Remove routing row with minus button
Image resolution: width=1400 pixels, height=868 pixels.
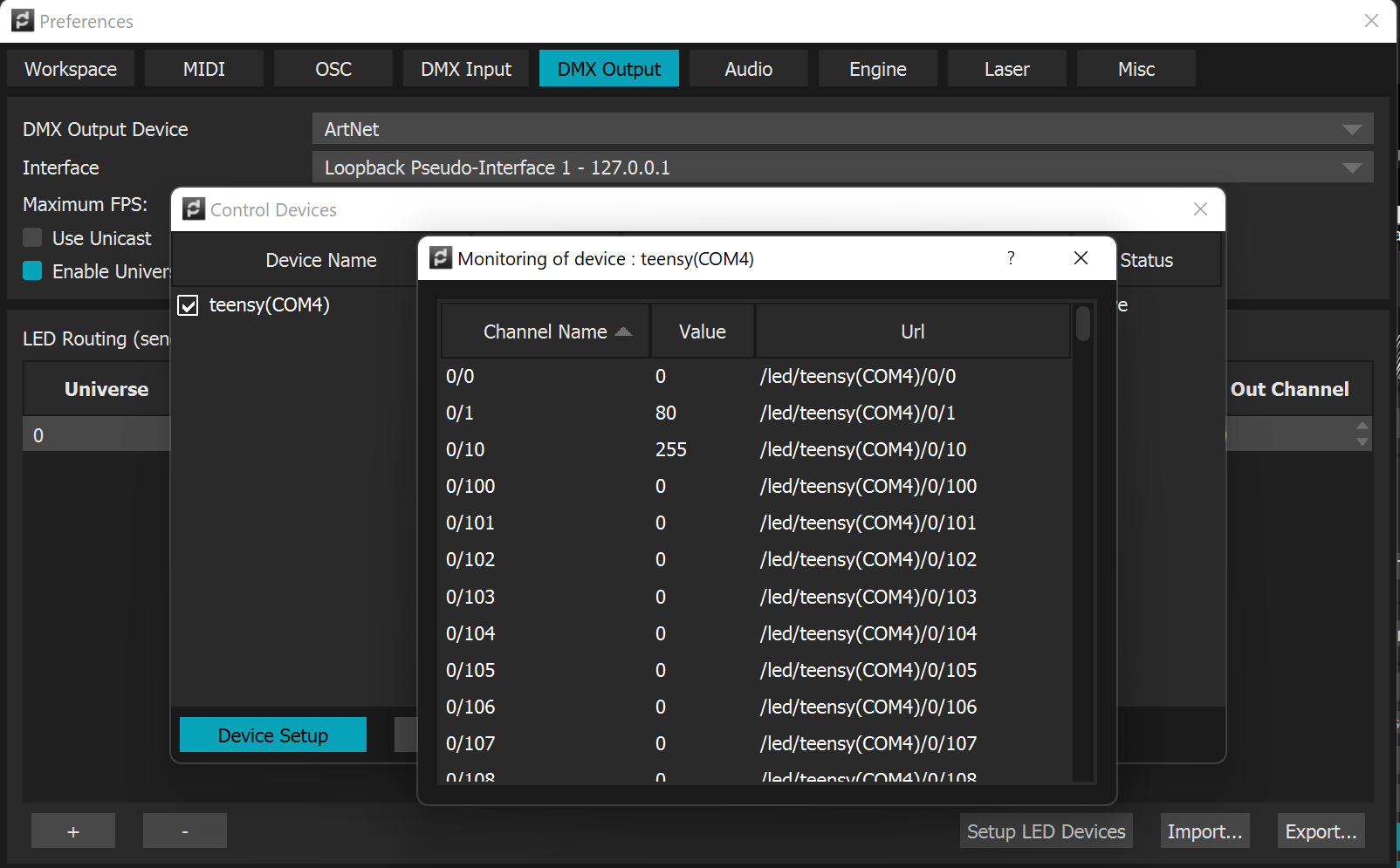tap(185, 831)
